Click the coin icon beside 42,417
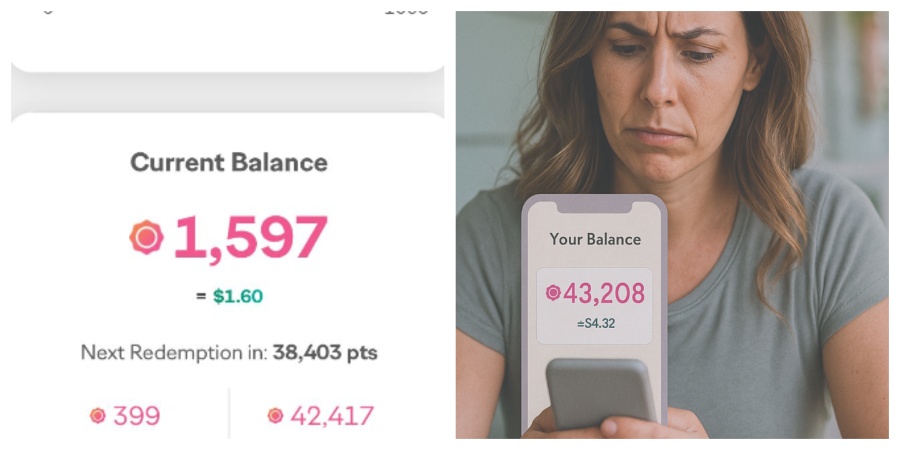900x450 pixels. (x=275, y=416)
